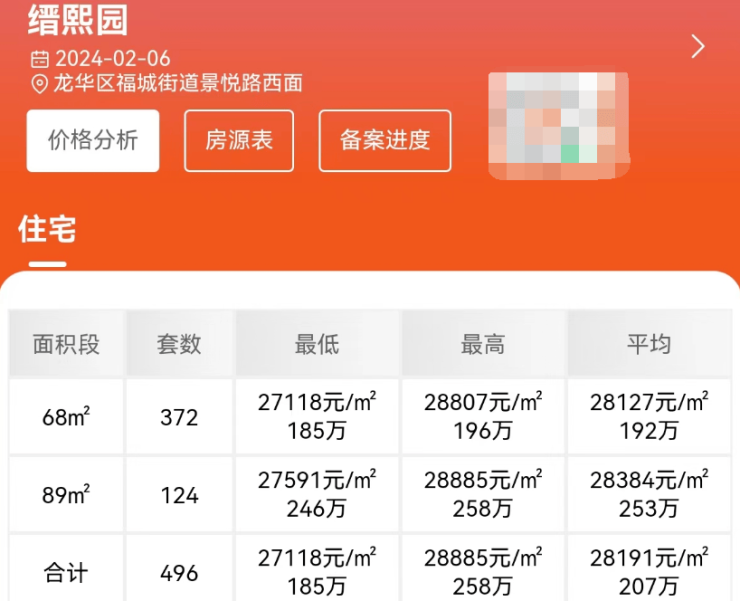
Task: Click the 最低 column header
Action: 317,344
